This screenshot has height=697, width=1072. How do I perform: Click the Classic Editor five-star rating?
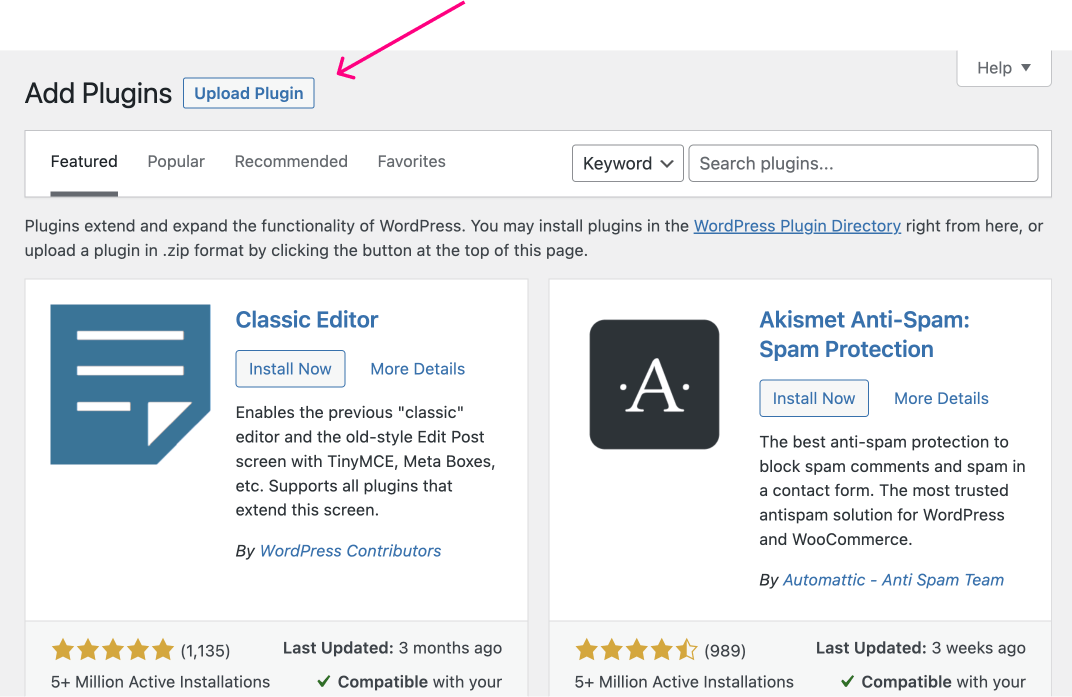pos(113,650)
